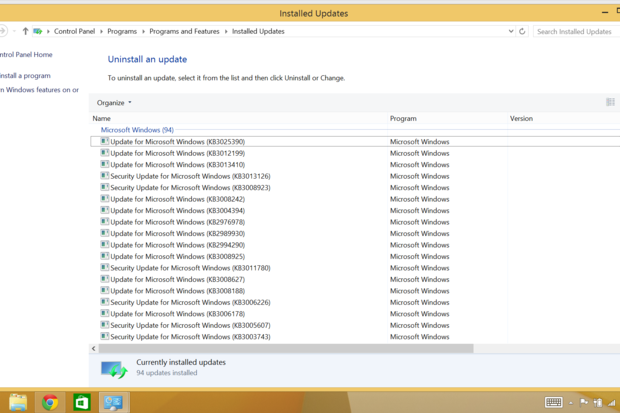Click the power/battery tray icon
The image size is (620, 413).
(x=598, y=403)
